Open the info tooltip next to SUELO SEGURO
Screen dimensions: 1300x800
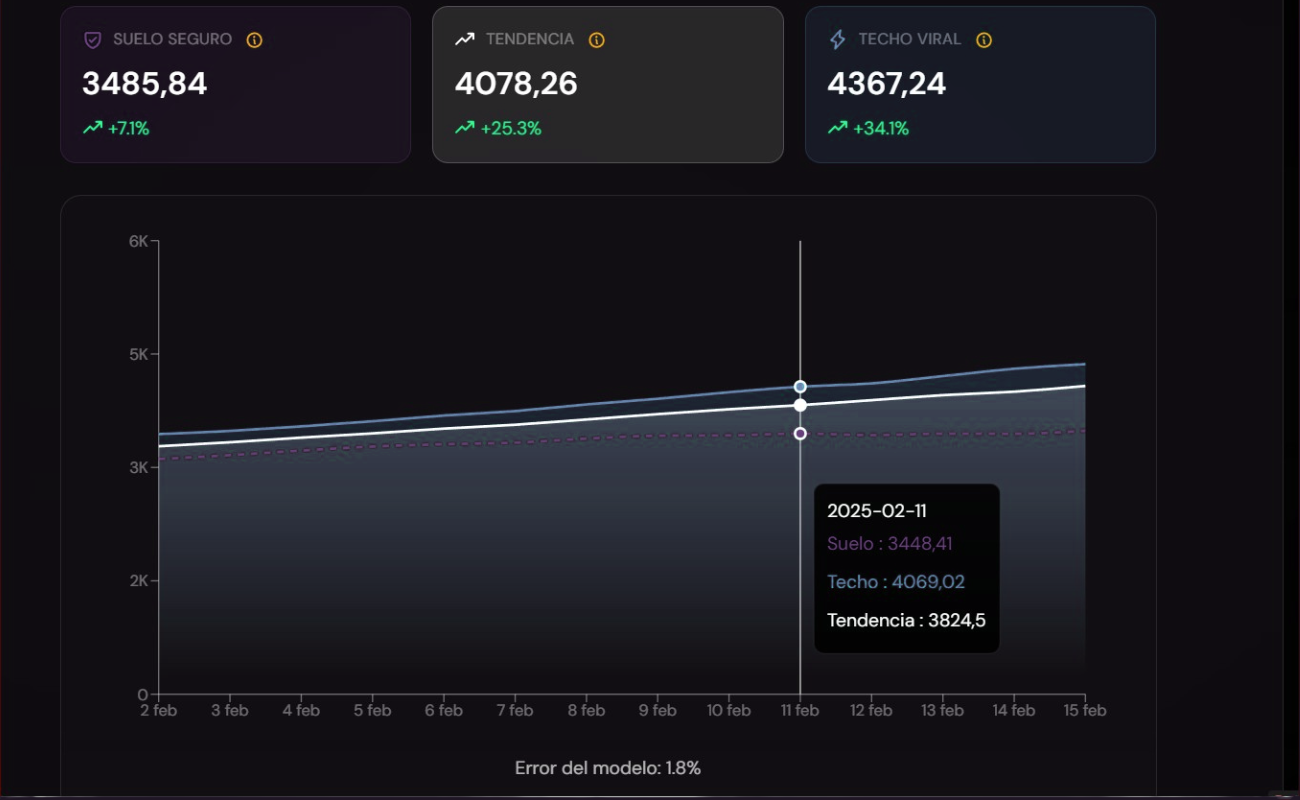coord(253,40)
